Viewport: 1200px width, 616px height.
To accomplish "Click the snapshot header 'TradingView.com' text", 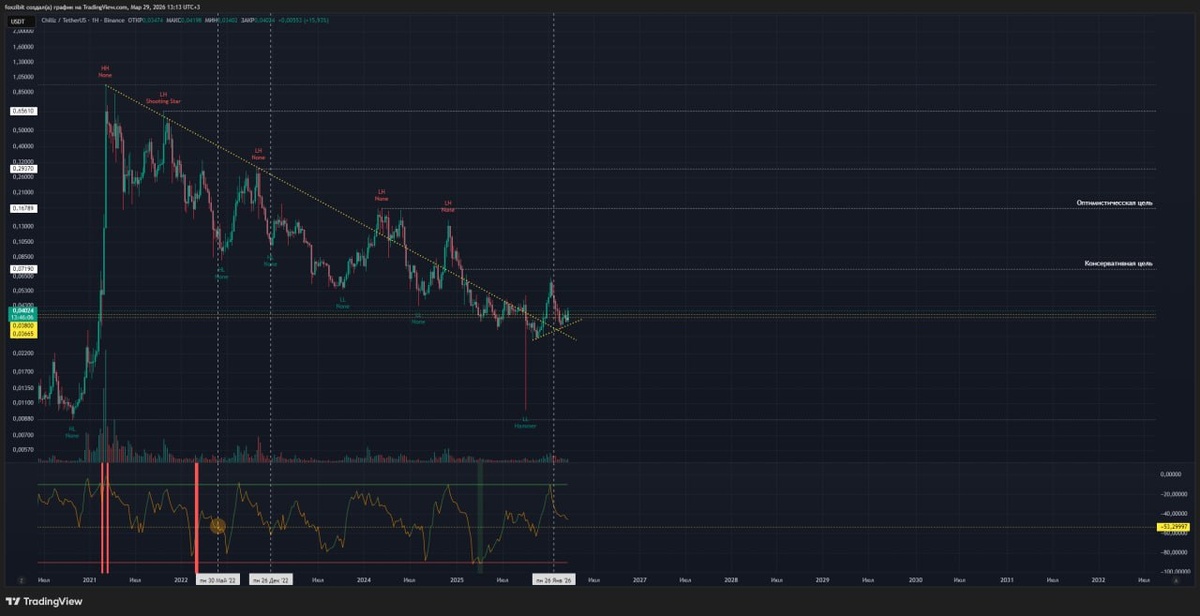I will tap(104, 6).
